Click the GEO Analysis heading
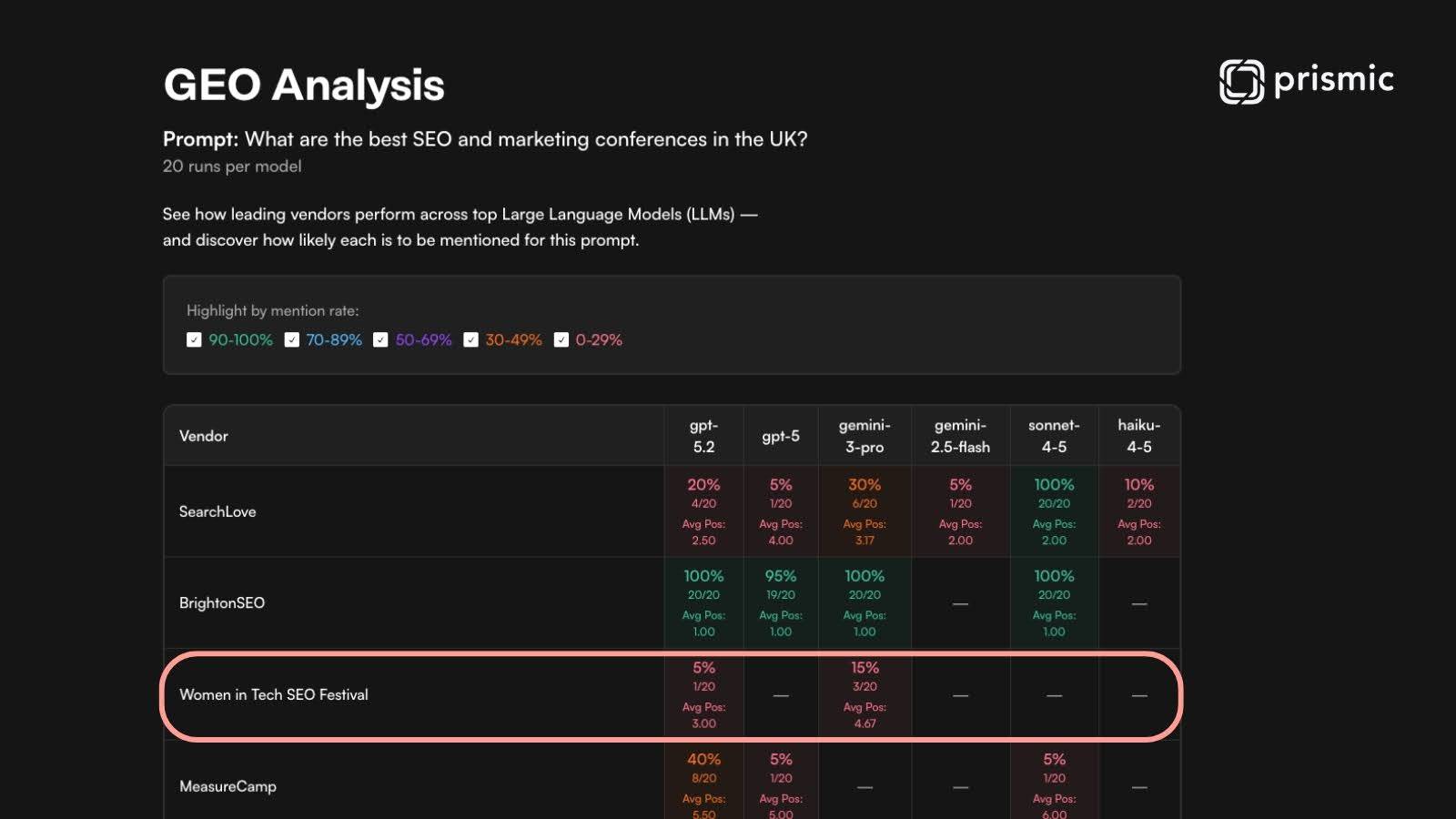 303,84
